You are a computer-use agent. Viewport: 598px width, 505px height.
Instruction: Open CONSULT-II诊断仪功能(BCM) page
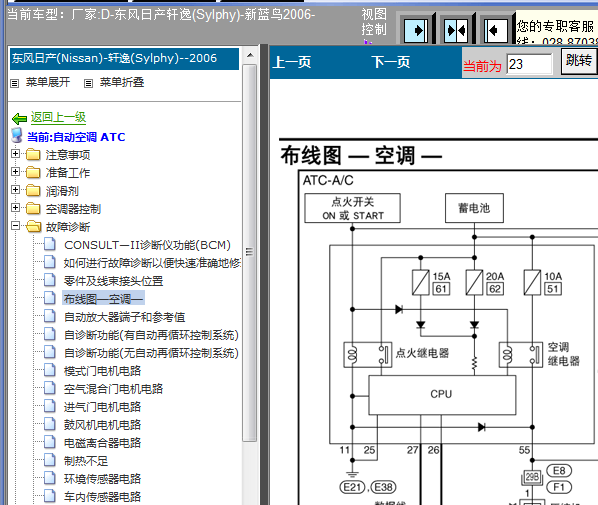[147, 245]
